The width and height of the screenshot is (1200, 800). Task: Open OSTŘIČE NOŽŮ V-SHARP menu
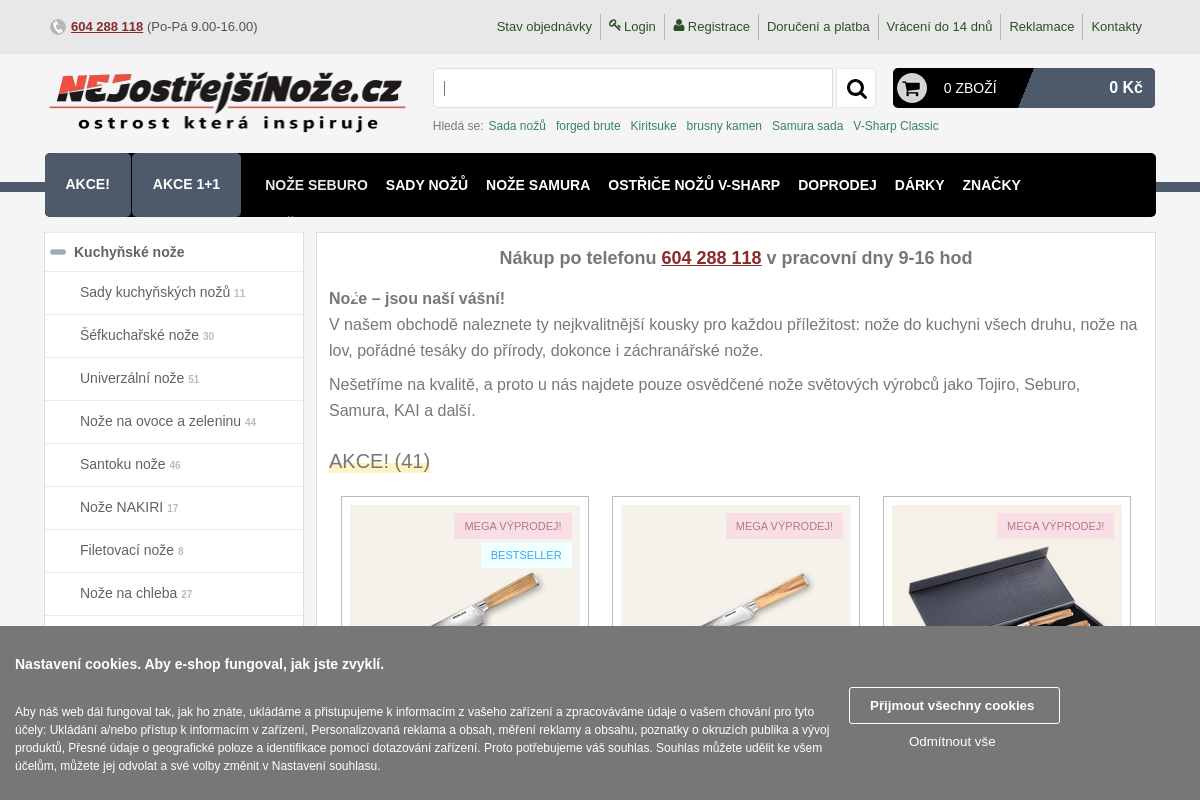coord(694,185)
